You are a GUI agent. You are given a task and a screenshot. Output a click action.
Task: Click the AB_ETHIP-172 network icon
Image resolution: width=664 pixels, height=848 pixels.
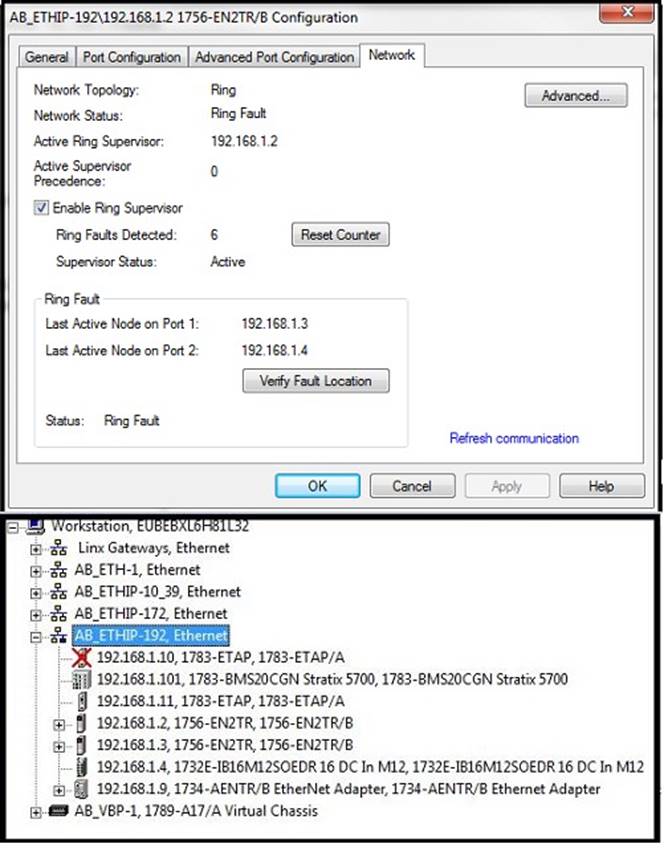pos(58,614)
